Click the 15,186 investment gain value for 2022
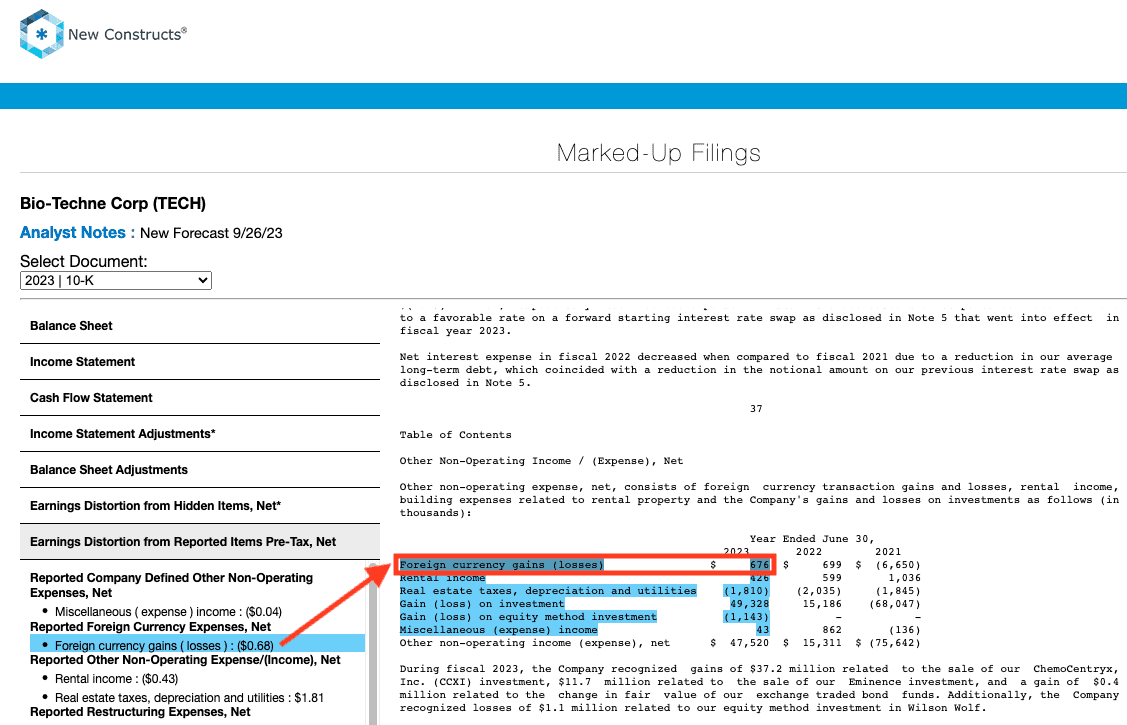1127x725 pixels. (x=822, y=604)
